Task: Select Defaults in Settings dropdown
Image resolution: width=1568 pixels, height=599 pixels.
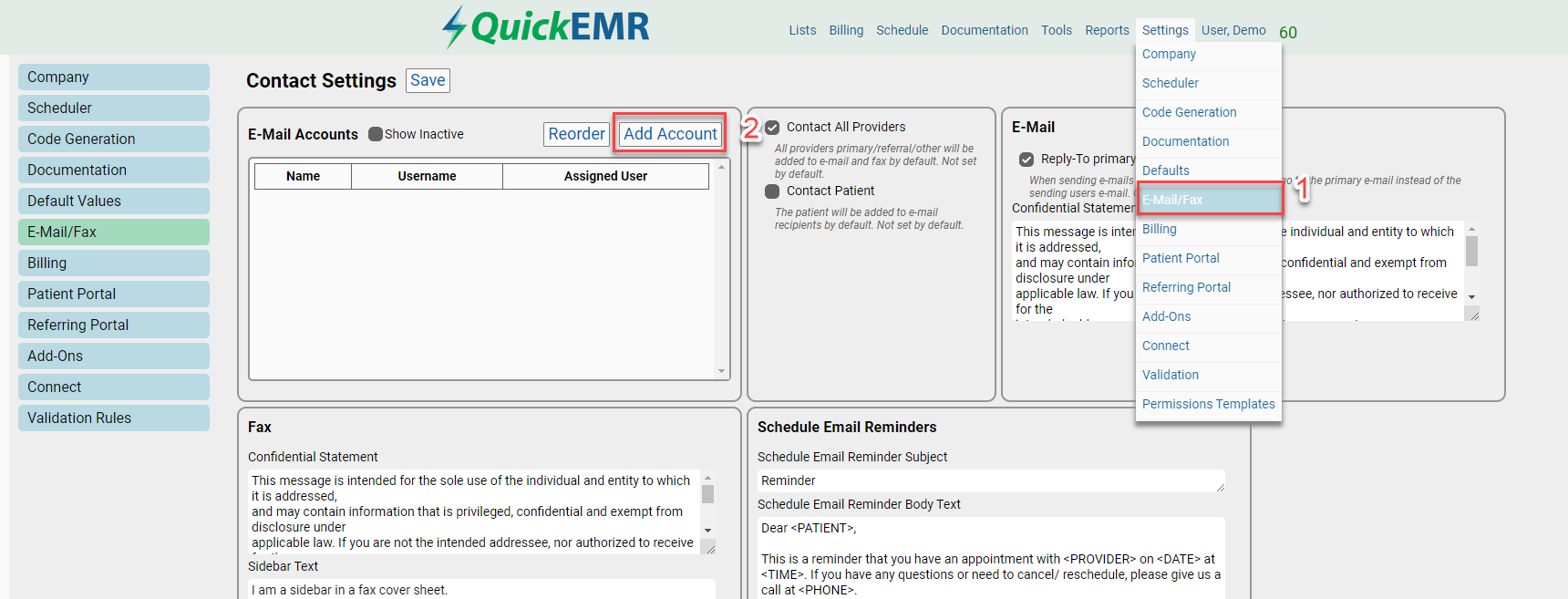Action: 1209,171
